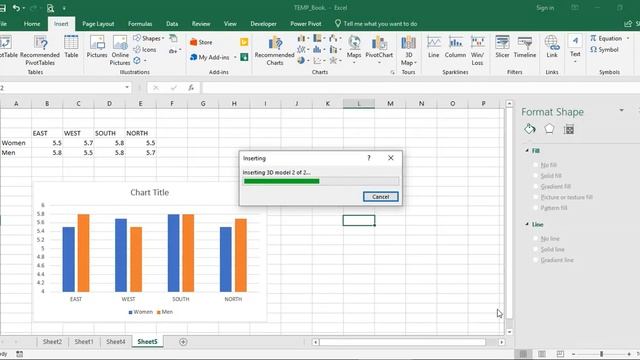Viewport: 640px width, 360px height.
Task: Open the Formulas tab
Action: point(140,24)
